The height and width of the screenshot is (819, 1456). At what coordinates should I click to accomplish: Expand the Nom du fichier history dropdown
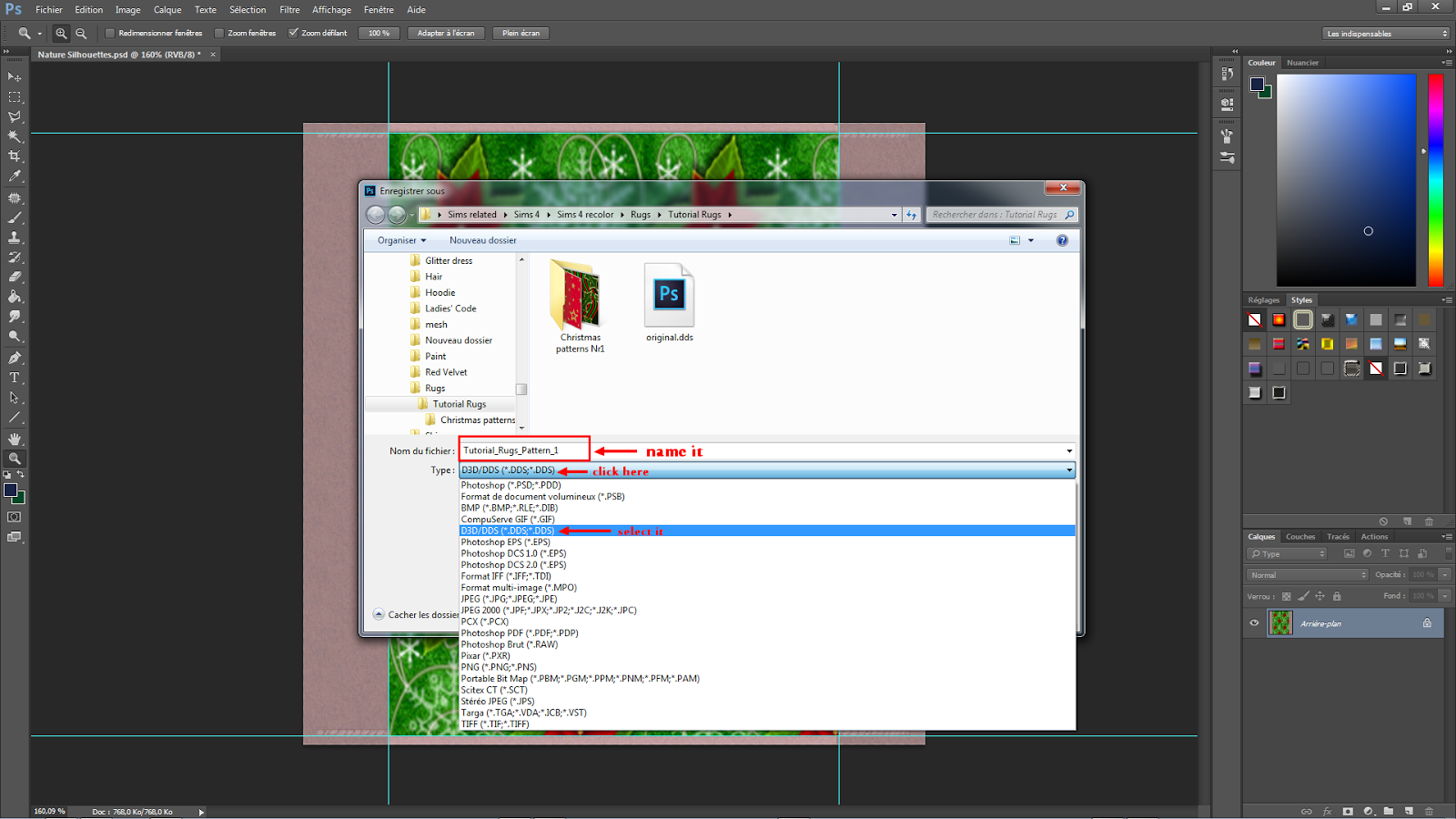1069,451
